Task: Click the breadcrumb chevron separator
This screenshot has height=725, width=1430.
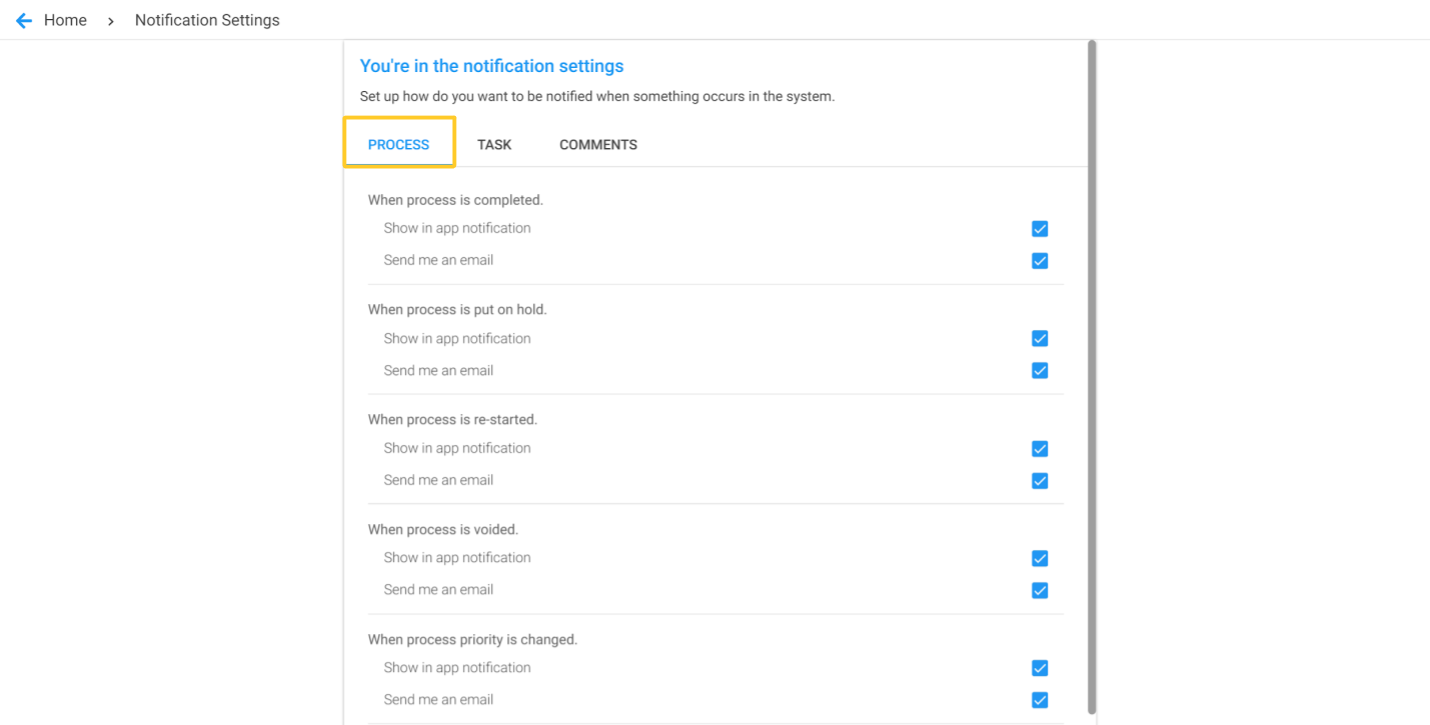Action: pyautogui.click(x=111, y=21)
